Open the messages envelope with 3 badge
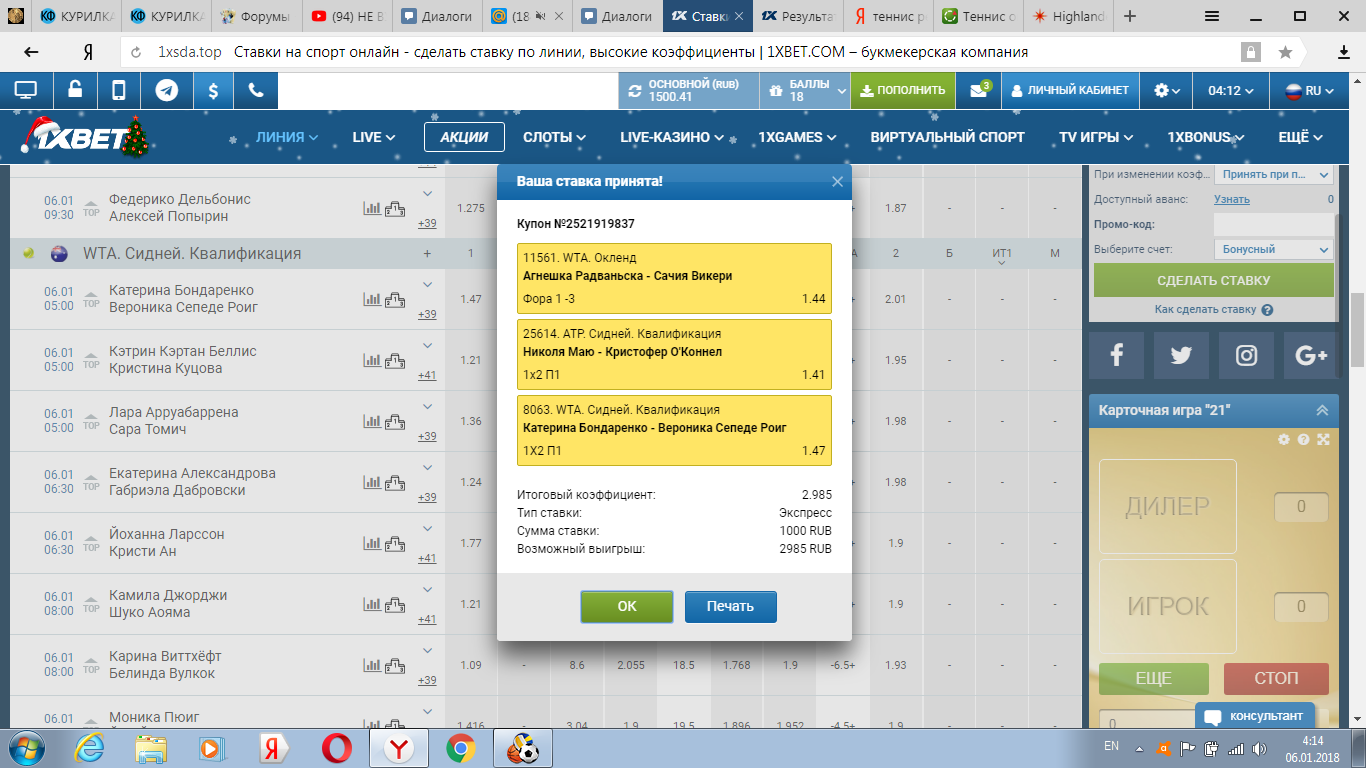Image resolution: width=1366 pixels, height=768 pixels. (978, 90)
